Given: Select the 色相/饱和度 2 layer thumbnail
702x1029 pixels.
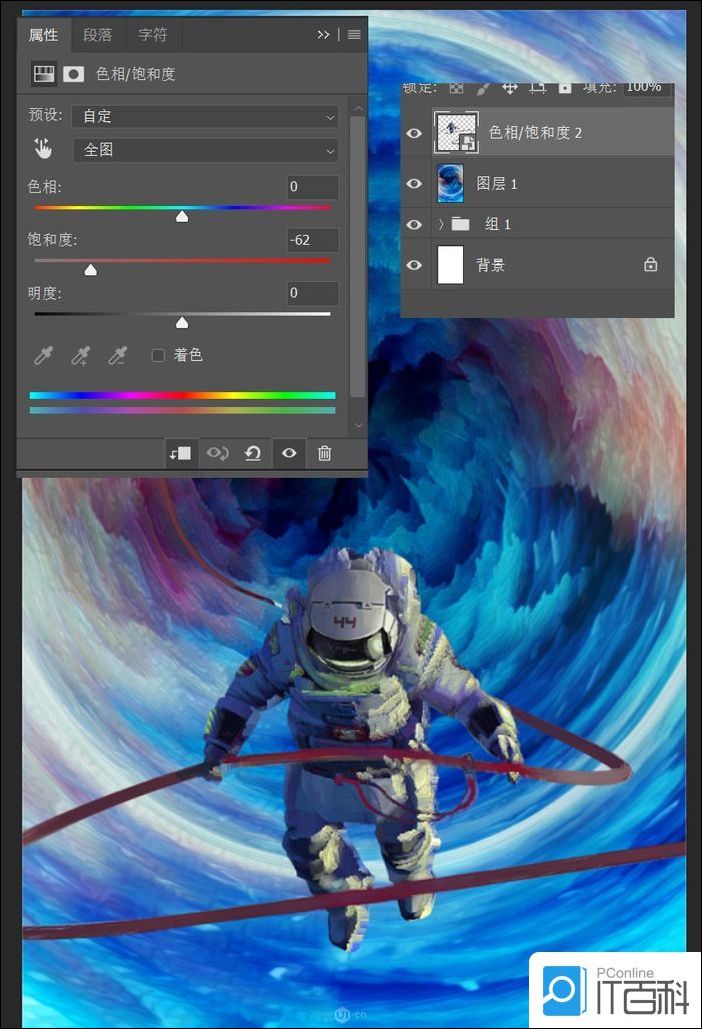Looking at the screenshot, I should click(x=456, y=132).
